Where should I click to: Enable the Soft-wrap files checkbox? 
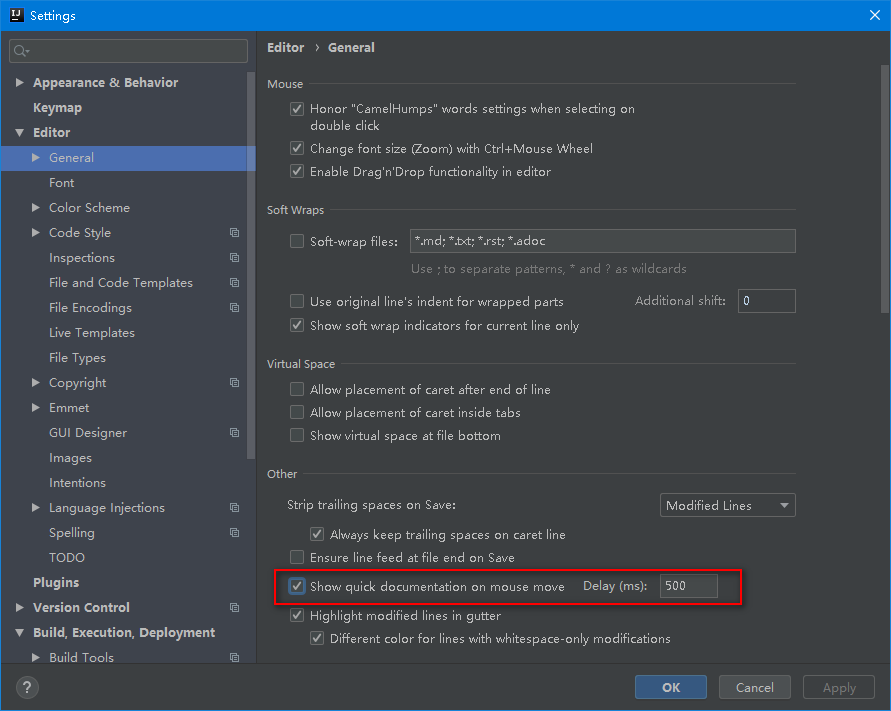(297, 241)
